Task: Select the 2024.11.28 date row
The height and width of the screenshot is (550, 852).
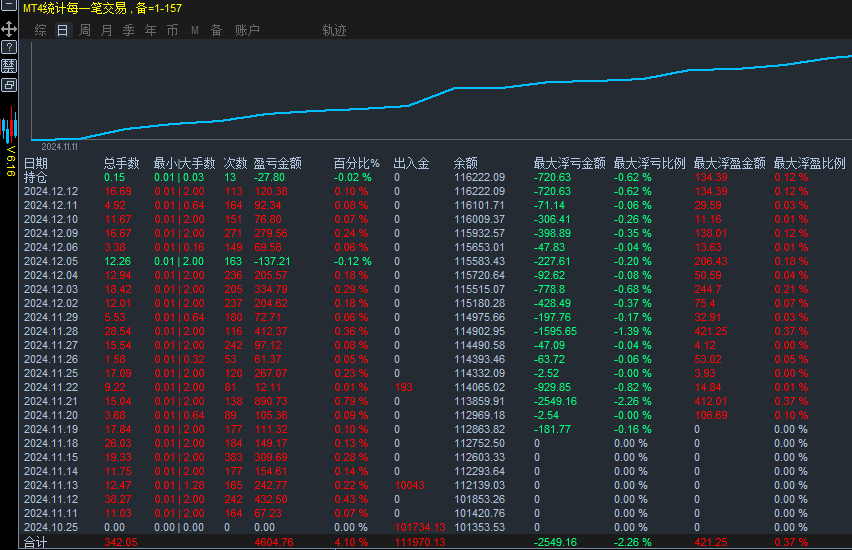Action: point(51,332)
